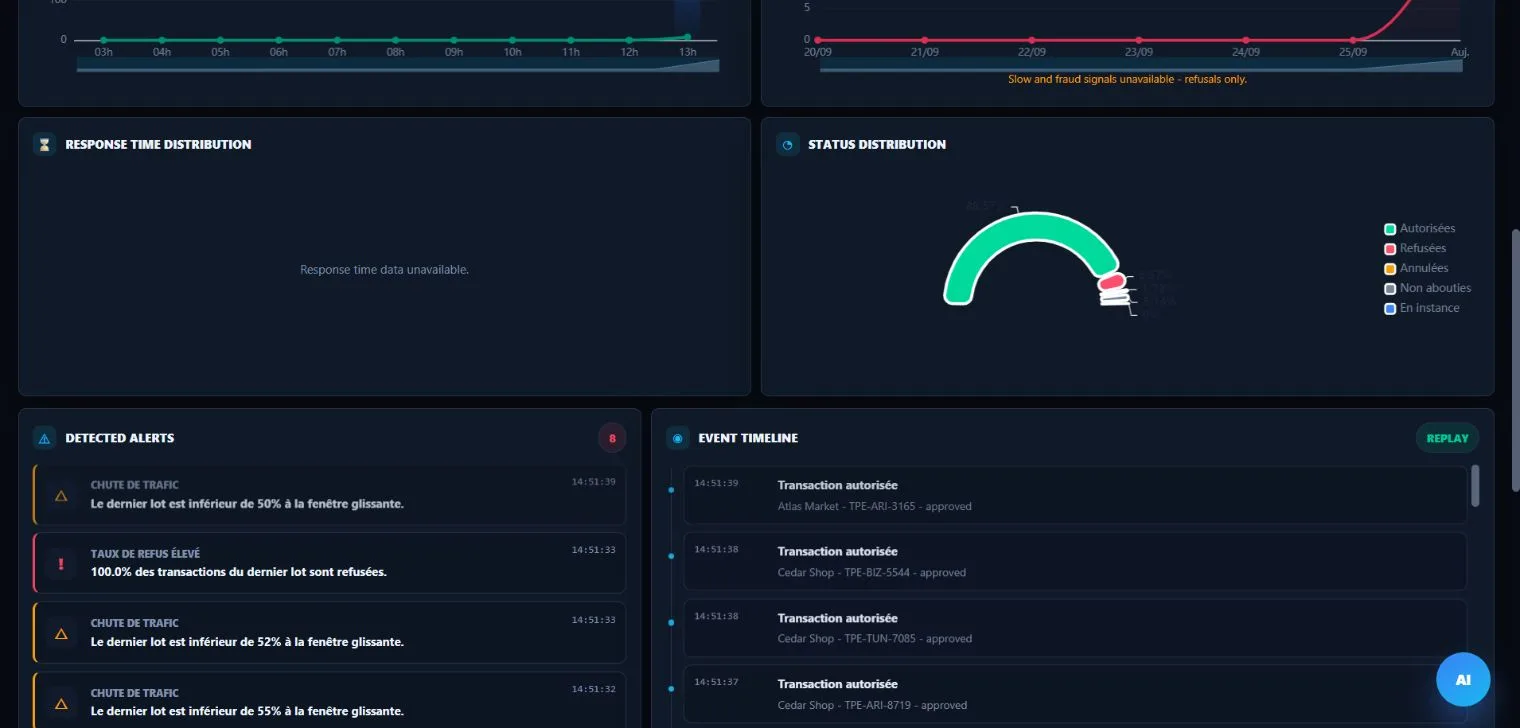Screen dimensions: 1520x728
Task: Toggle Non abouties legend entry
Action: [1427, 288]
